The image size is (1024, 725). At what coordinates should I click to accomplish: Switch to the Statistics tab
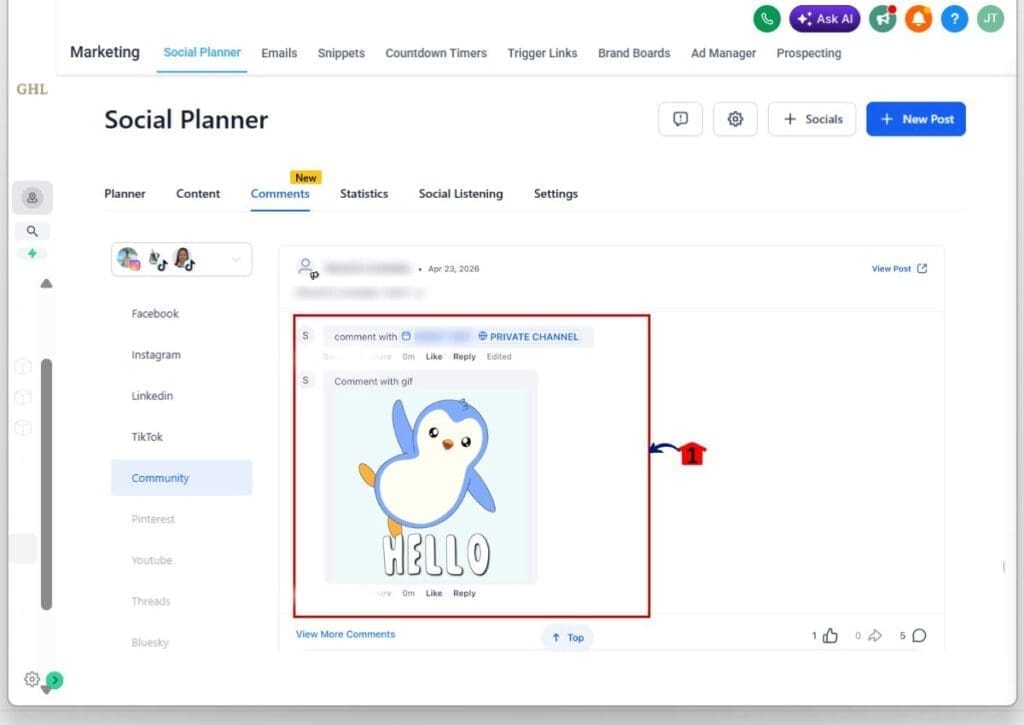(x=364, y=194)
